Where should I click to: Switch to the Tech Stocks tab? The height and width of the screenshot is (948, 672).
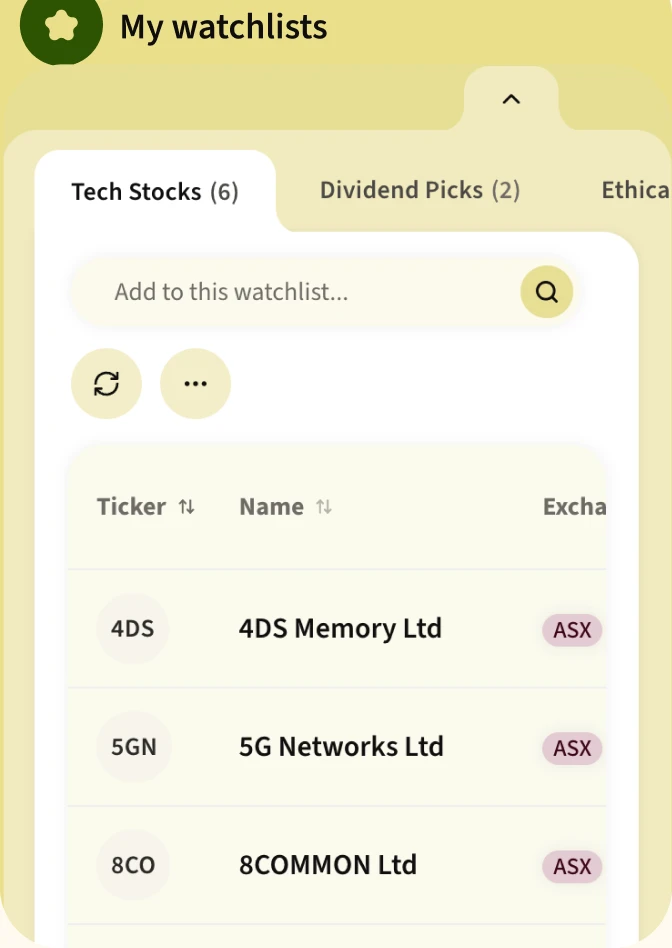pos(155,192)
